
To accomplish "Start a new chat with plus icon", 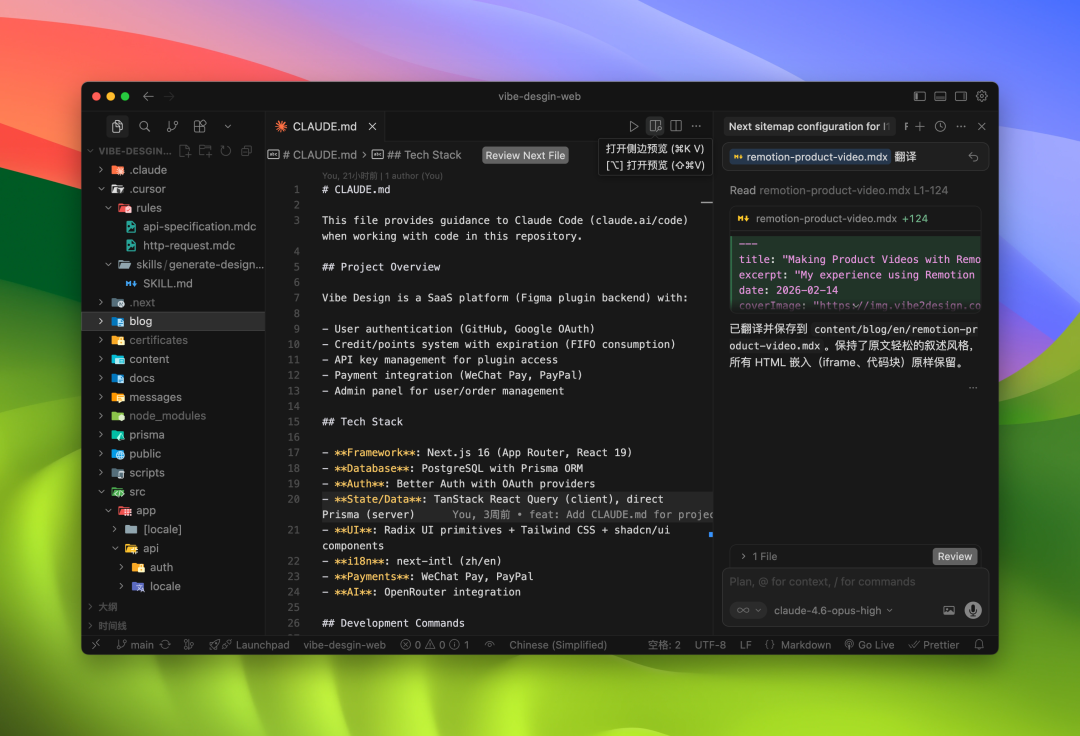I will [920, 127].
